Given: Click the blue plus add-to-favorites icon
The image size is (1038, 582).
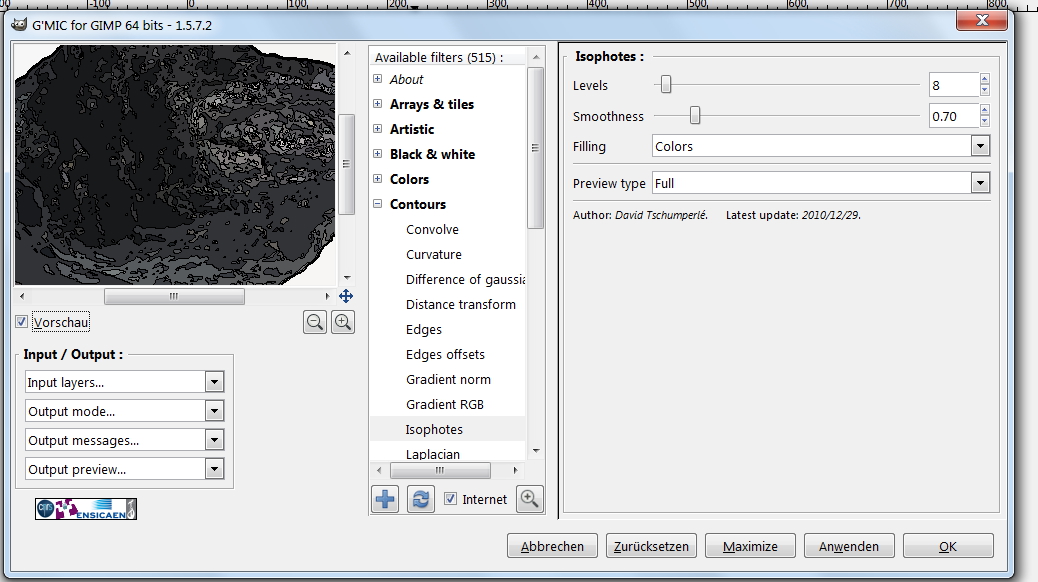Looking at the screenshot, I should tap(385, 499).
